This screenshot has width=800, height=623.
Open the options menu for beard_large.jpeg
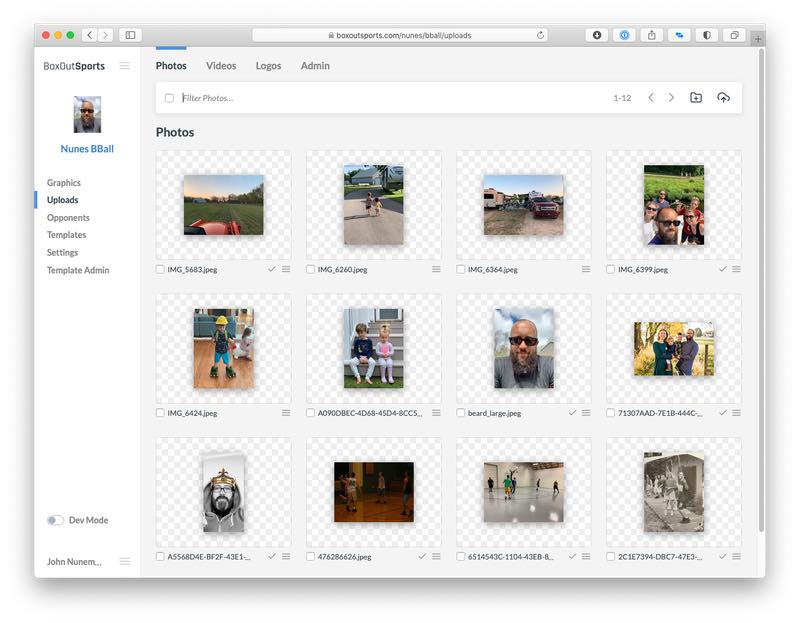[x=586, y=412]
